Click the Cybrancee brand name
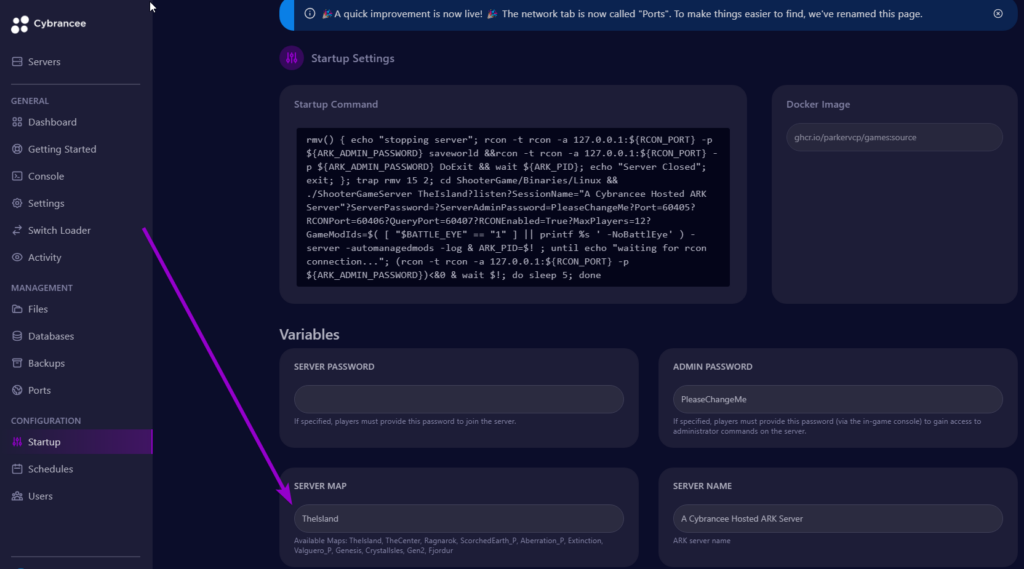The image size is (1024, 569). tap(59, 24)
